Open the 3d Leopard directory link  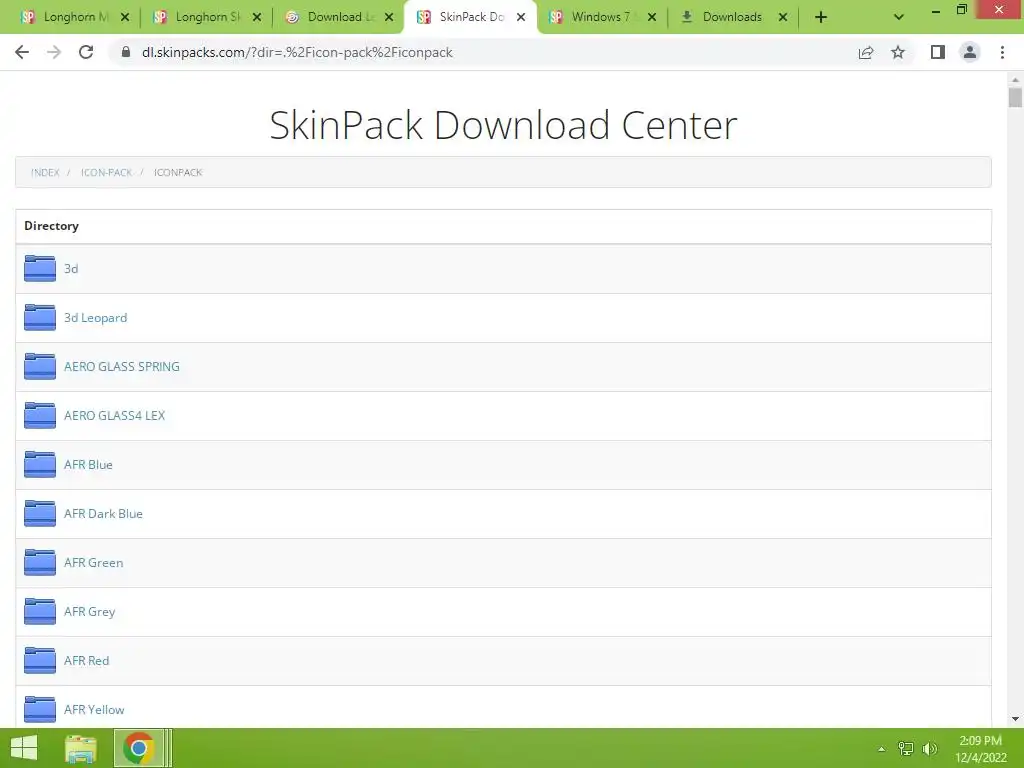click(x=95, y=317)
